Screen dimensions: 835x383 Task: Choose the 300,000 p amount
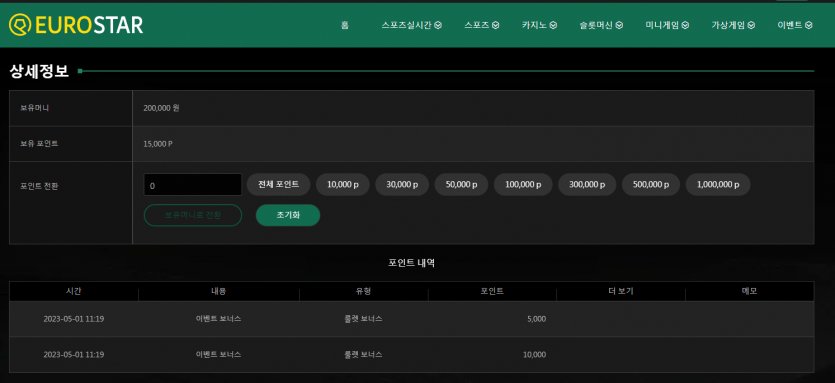(587, 184)
